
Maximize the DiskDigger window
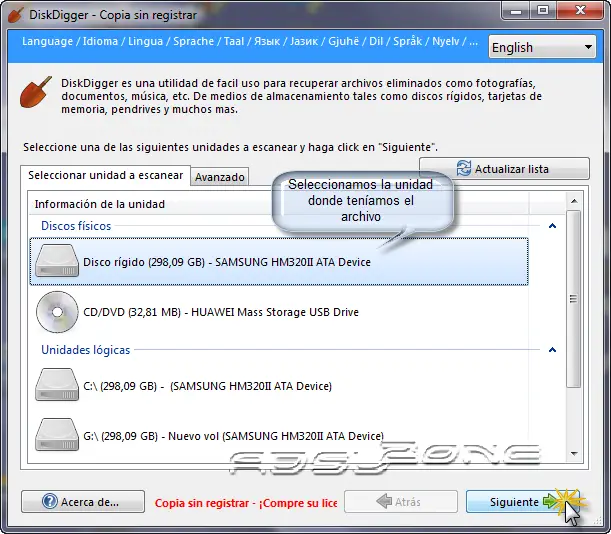pos(543,11)
